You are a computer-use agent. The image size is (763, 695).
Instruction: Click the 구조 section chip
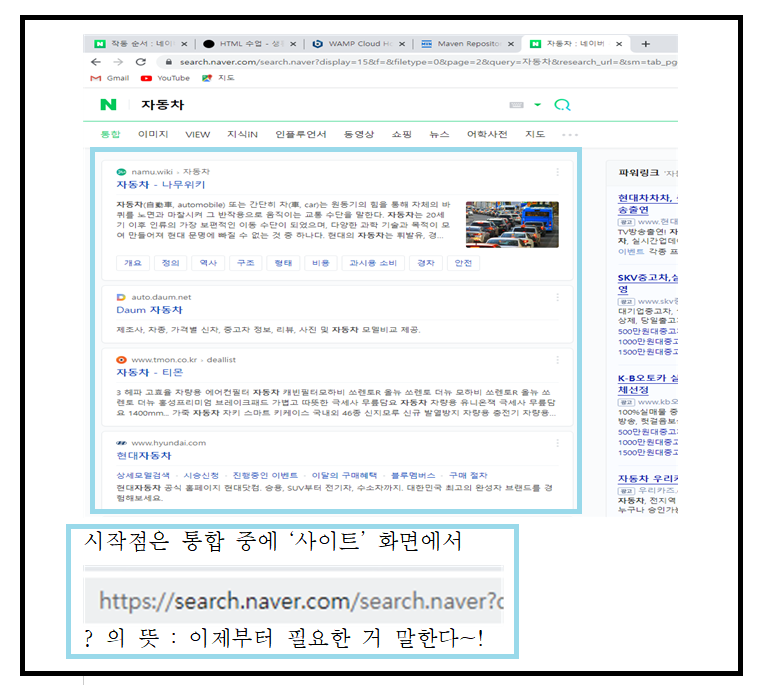[246, 263]
